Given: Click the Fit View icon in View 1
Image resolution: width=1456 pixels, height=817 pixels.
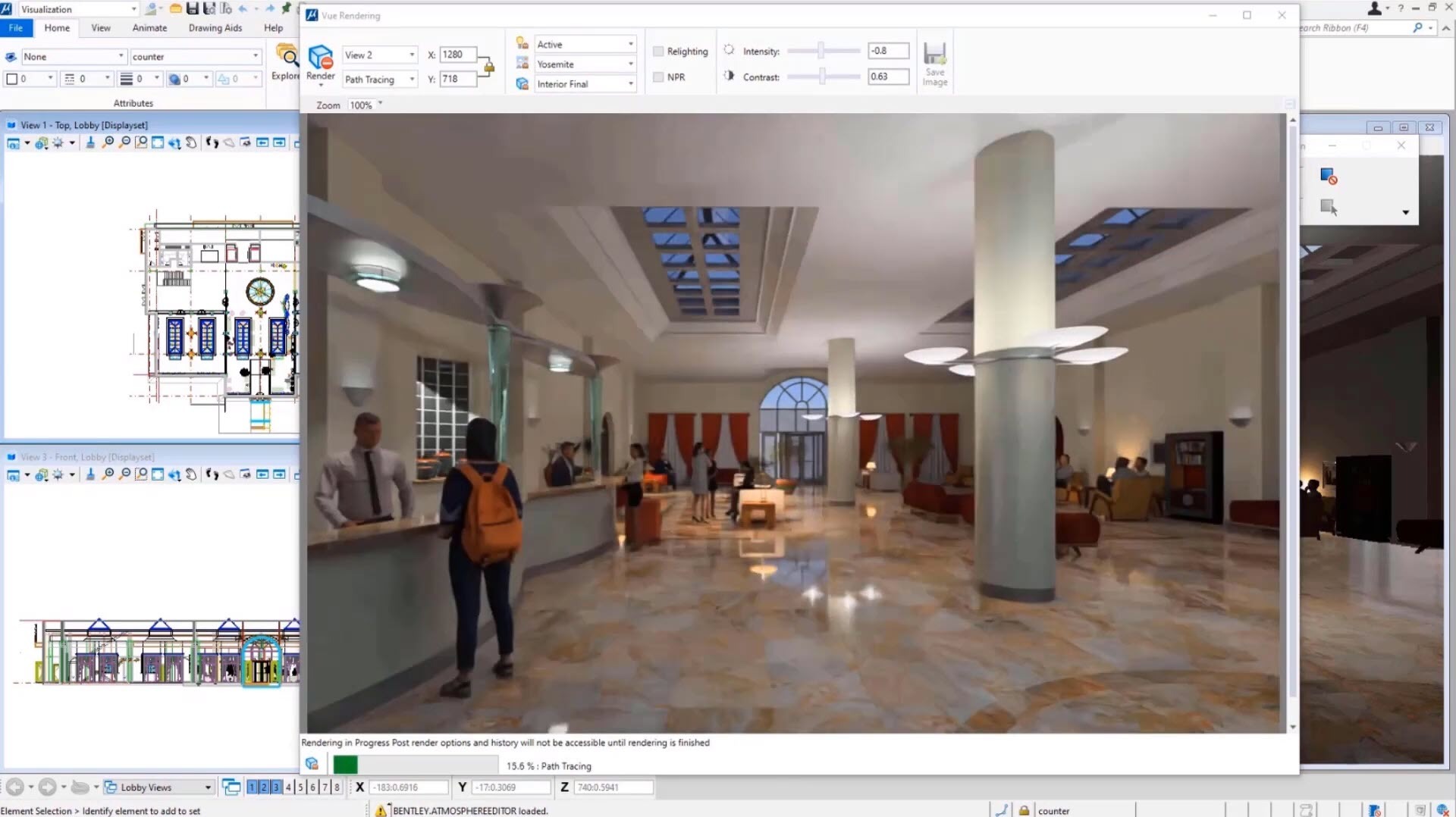Looking at the screenshot, I should [157, 142].
